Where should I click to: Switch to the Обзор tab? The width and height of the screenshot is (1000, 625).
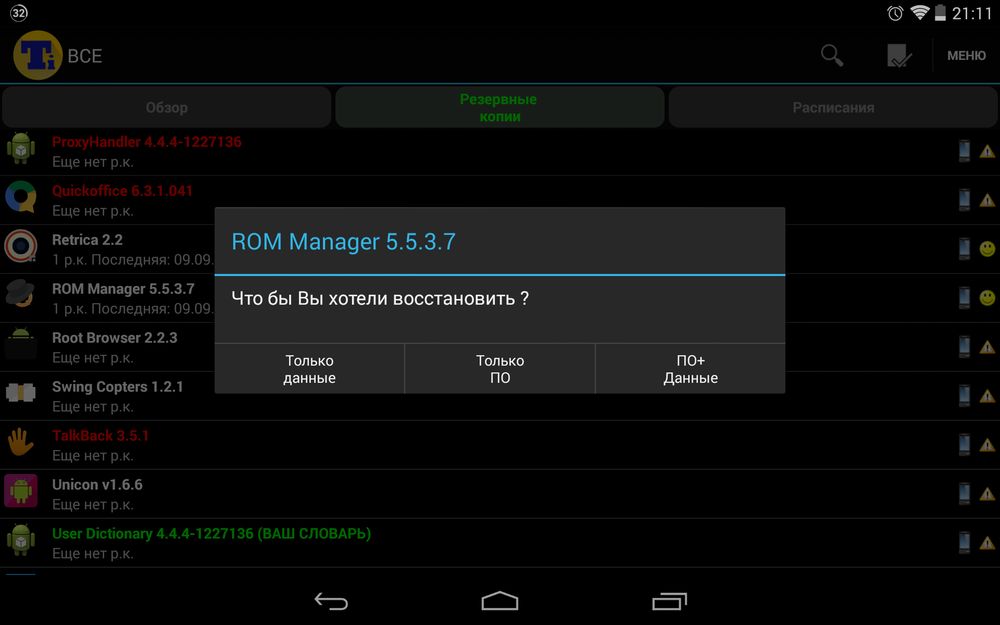(x=166, y=107)
